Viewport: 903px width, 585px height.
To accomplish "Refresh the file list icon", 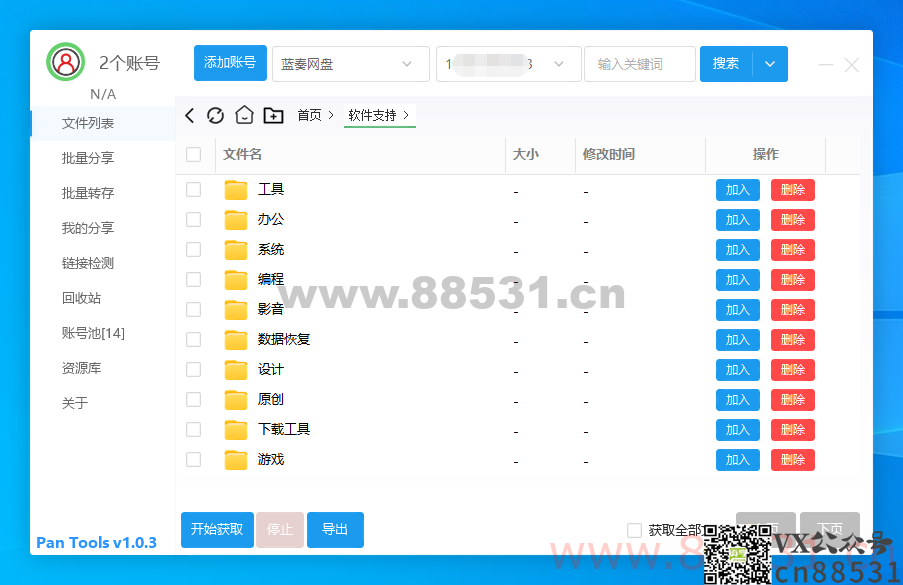I will [215, 115].
